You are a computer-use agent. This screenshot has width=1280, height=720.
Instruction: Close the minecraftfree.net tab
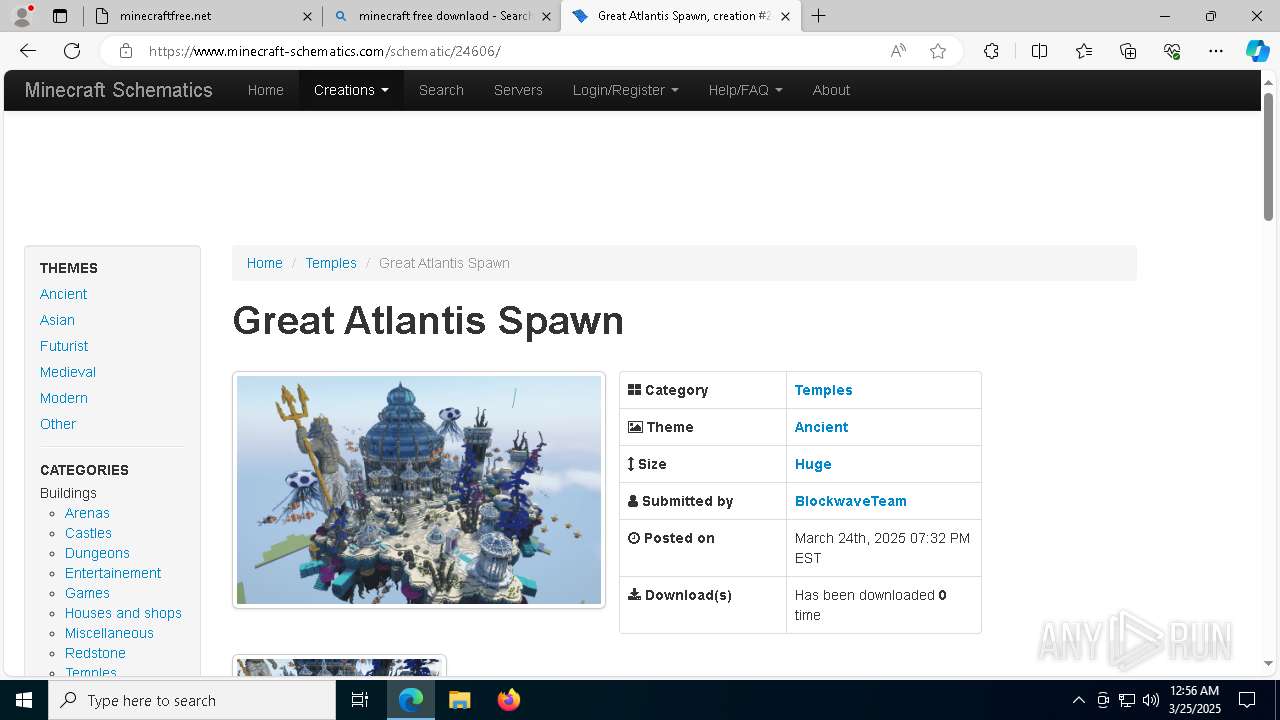pos(308,16)
